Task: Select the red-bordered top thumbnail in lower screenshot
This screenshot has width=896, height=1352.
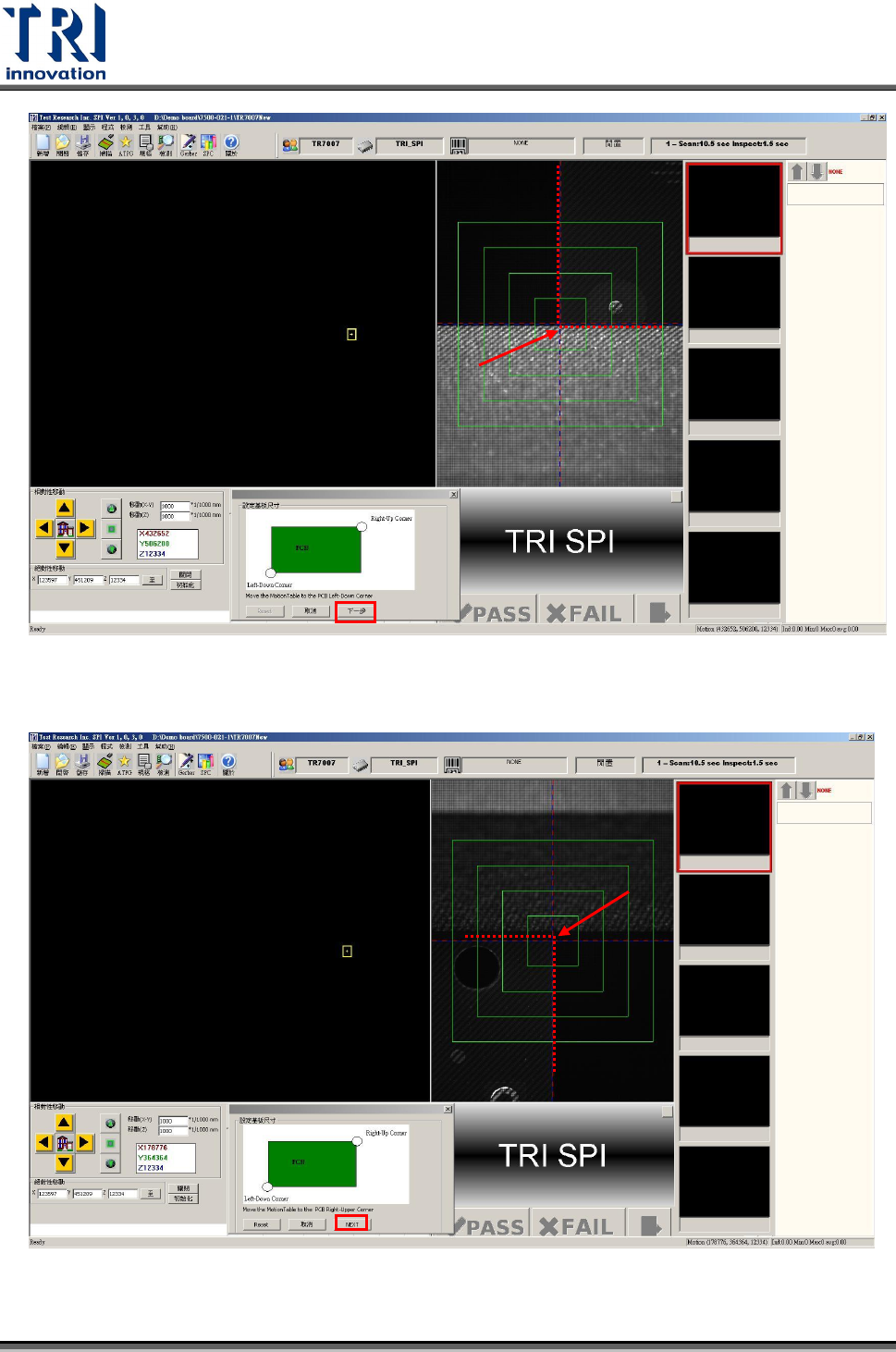Action: 724,827
